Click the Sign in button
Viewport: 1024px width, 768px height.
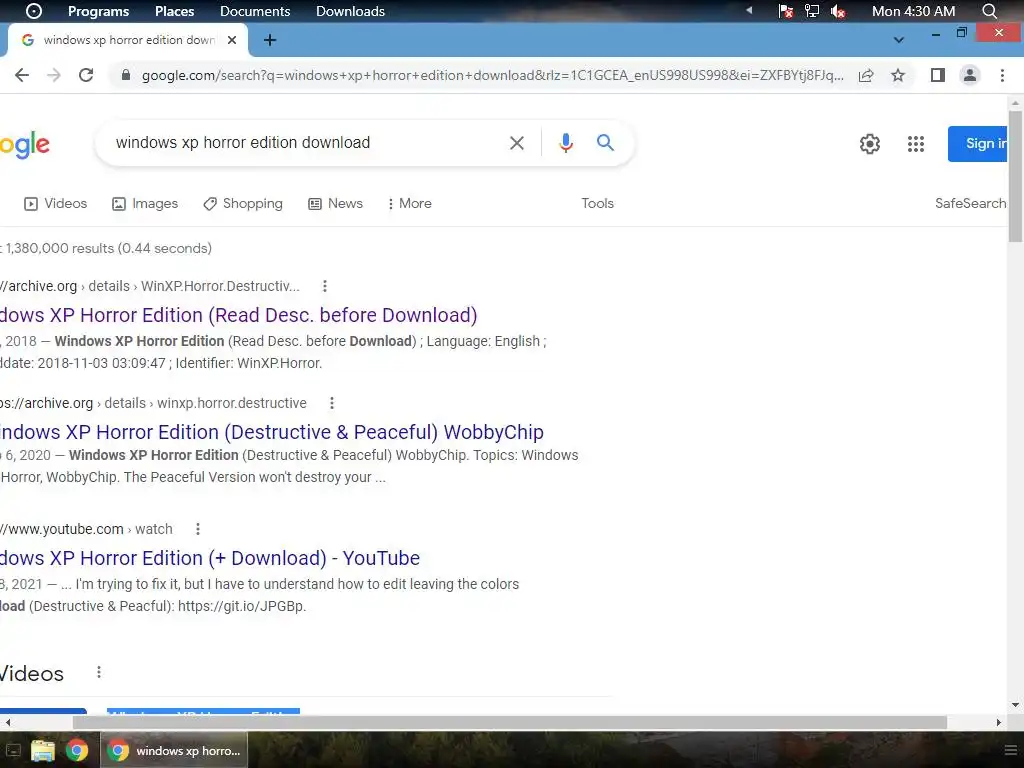pyautogui.click(x=978, y=144)
